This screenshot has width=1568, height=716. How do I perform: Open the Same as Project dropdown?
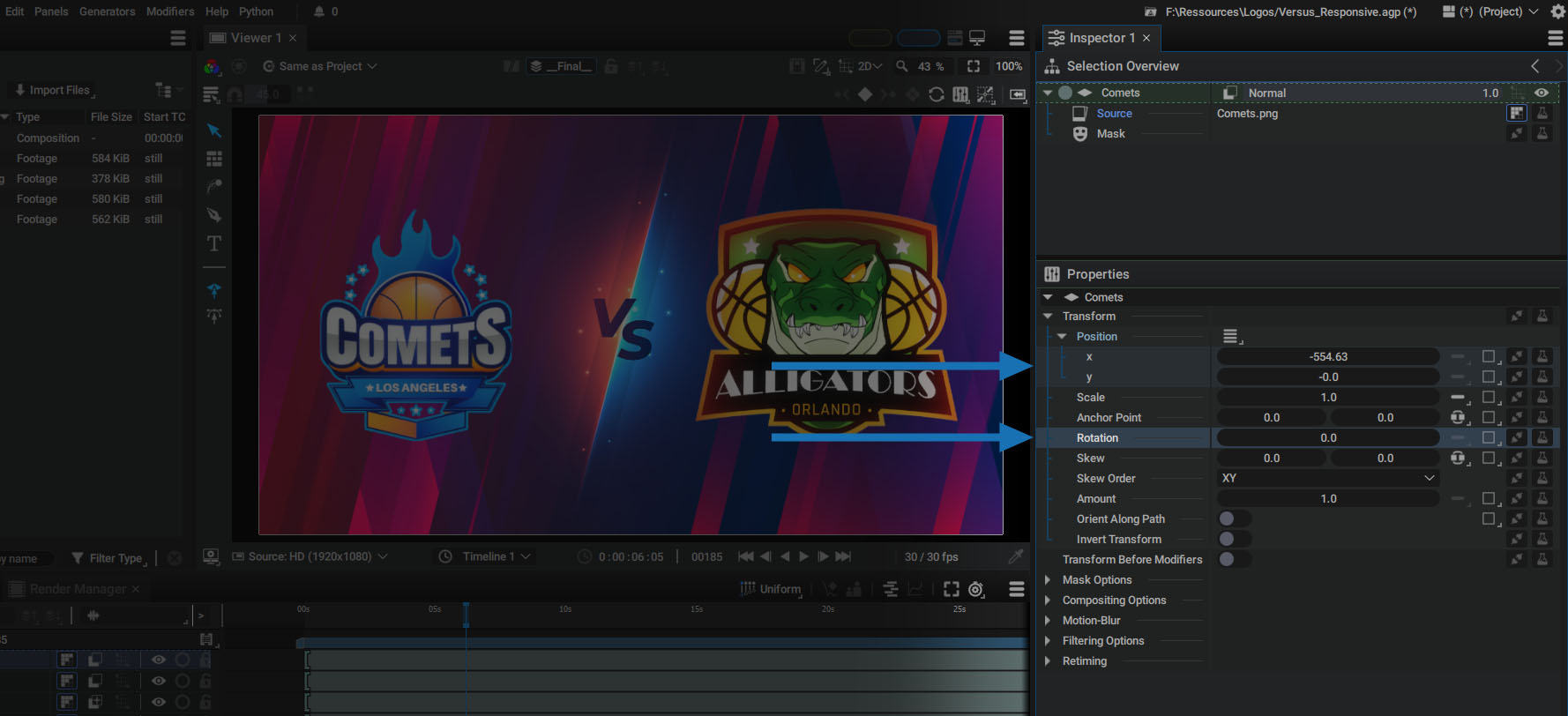click(x=320, y=66)
